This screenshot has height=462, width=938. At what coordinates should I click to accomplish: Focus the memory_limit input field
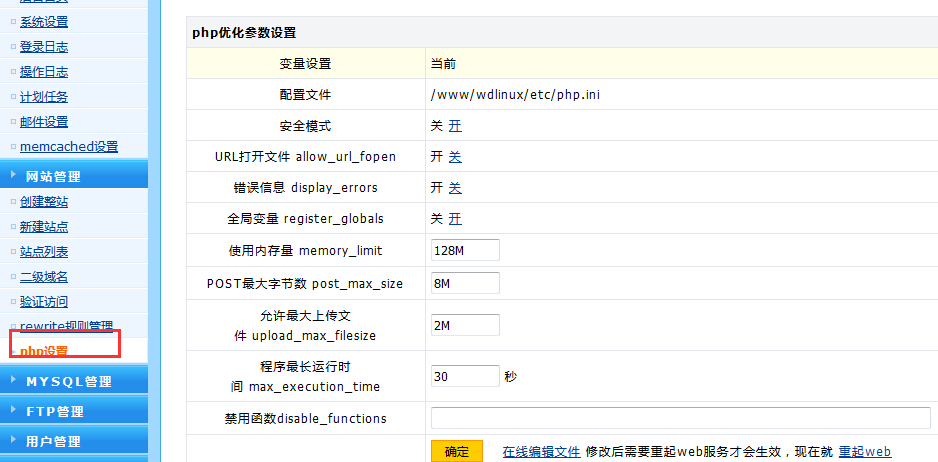click(x=465, y=250)
